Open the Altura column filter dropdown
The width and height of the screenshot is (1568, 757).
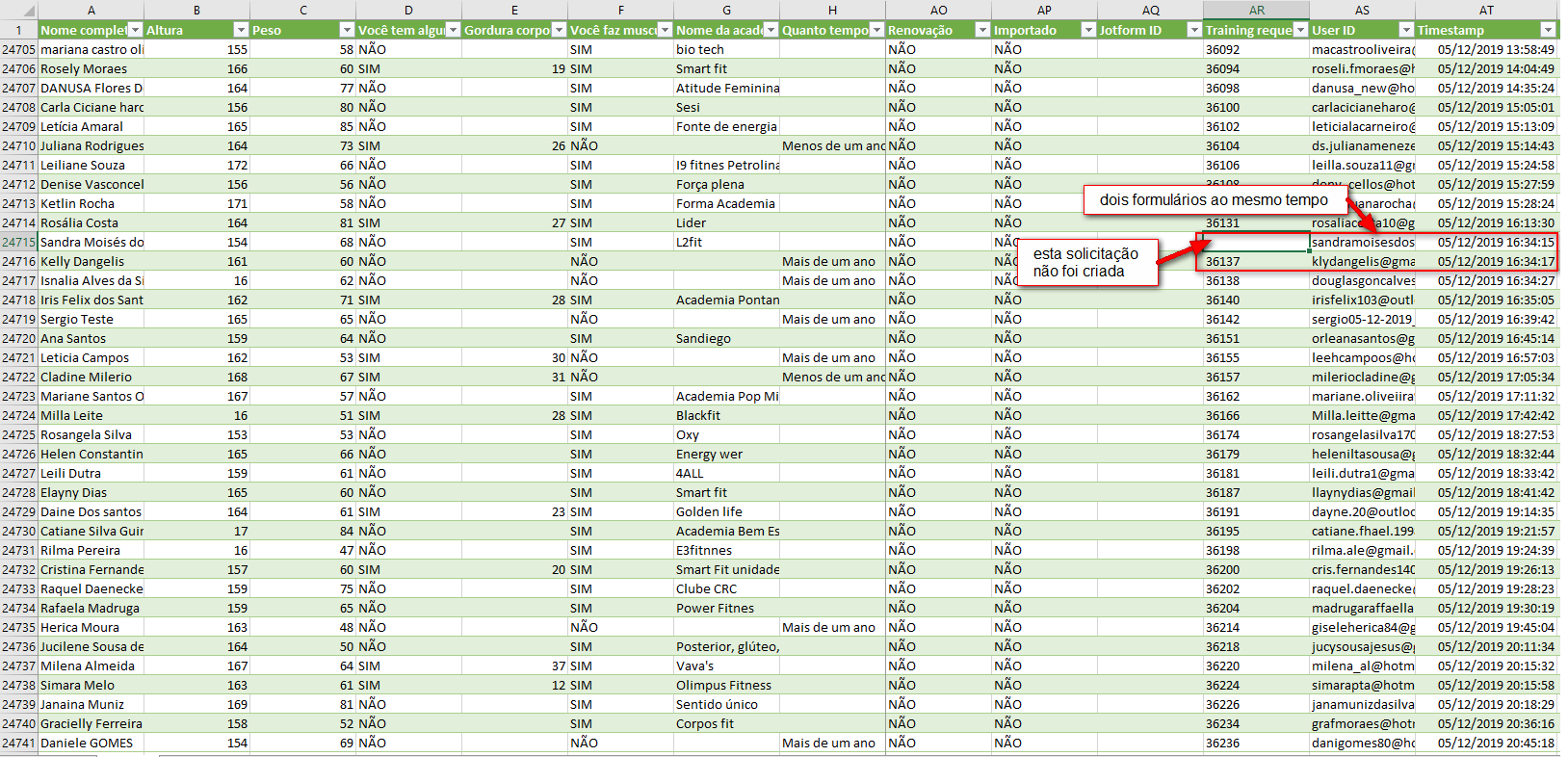coord(241,30)
